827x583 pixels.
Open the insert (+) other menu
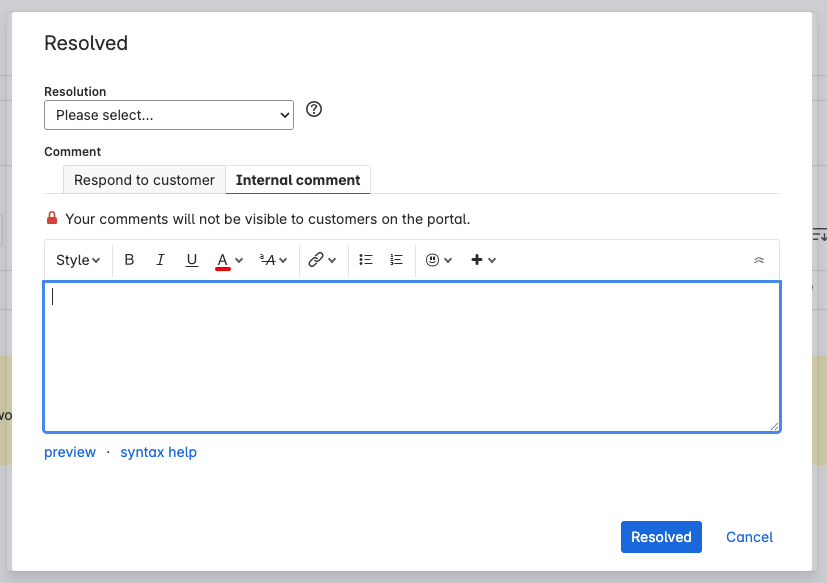(x=483, y=260)
